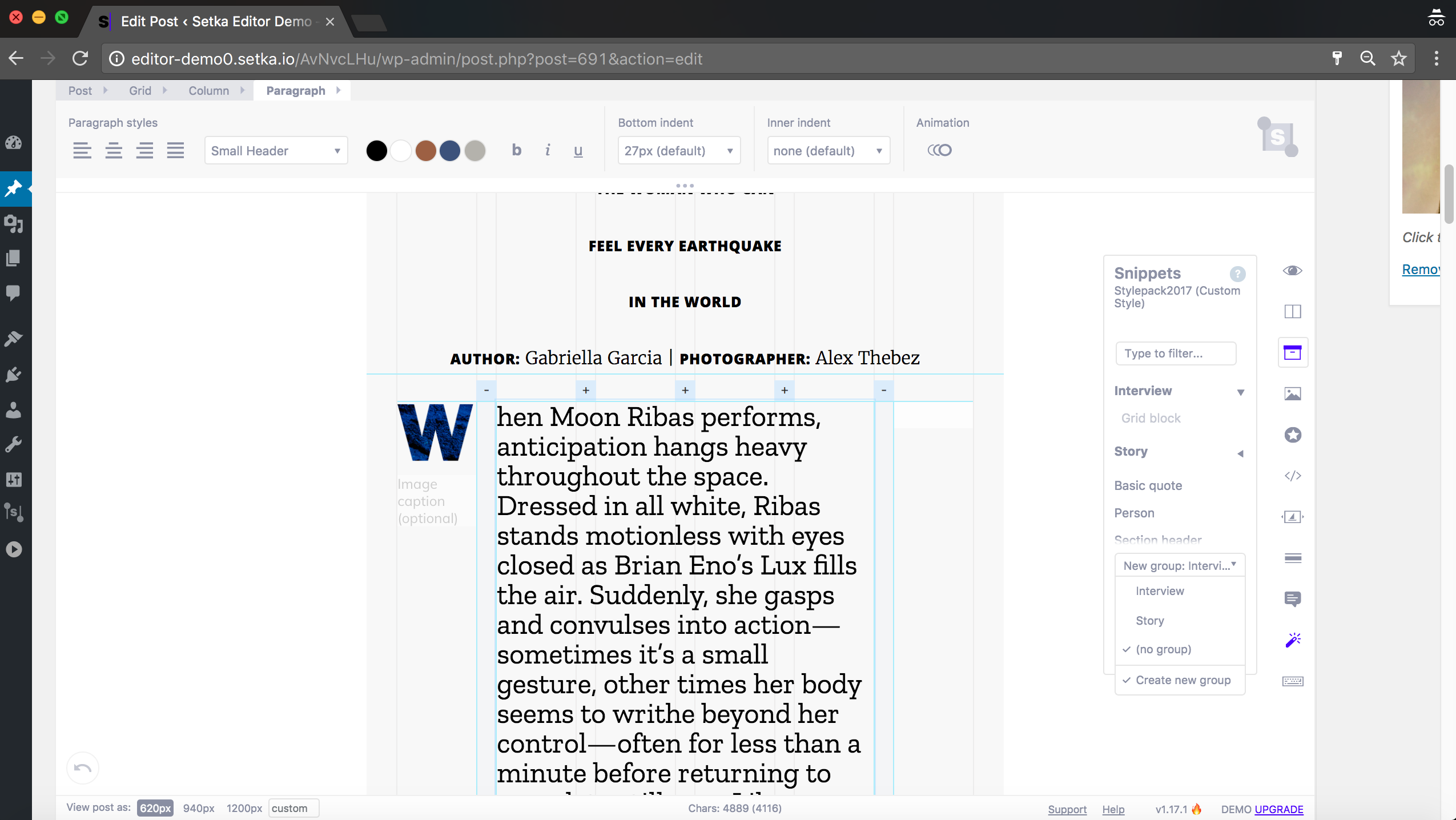Open the image gallery icon
Screen dimensions: 1456x820
1293,393
